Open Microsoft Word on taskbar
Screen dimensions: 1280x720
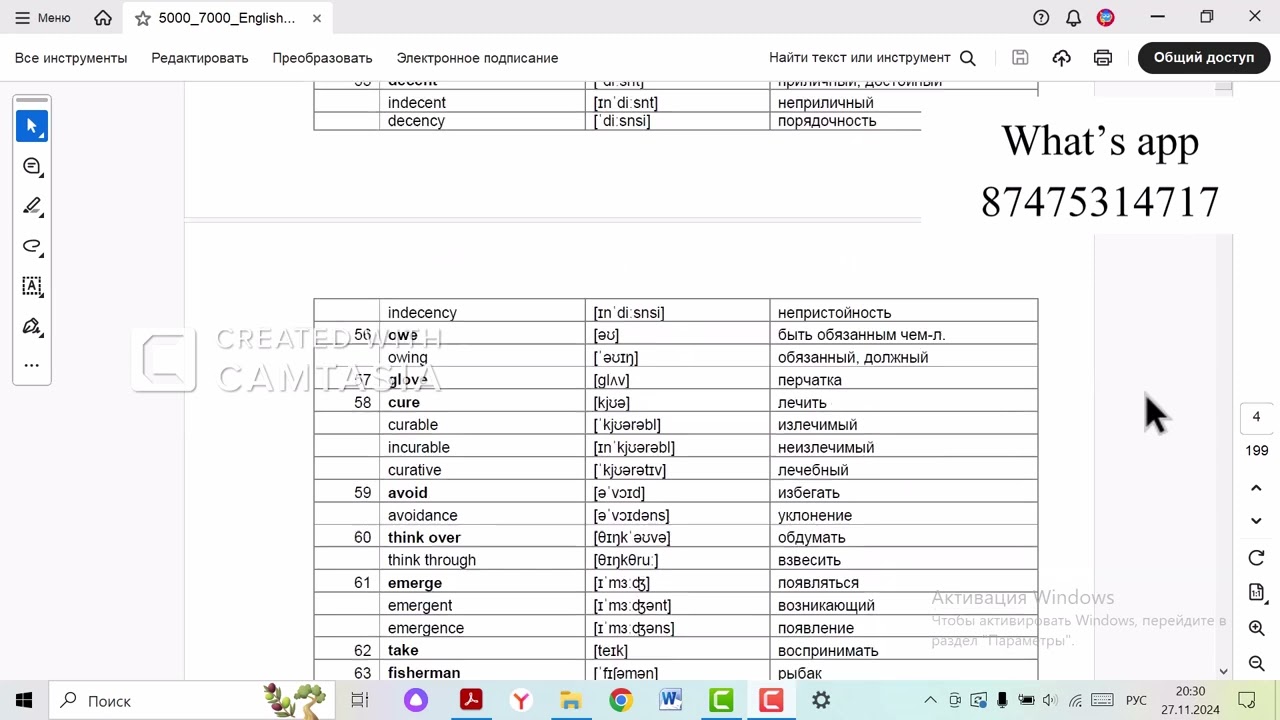671,701
